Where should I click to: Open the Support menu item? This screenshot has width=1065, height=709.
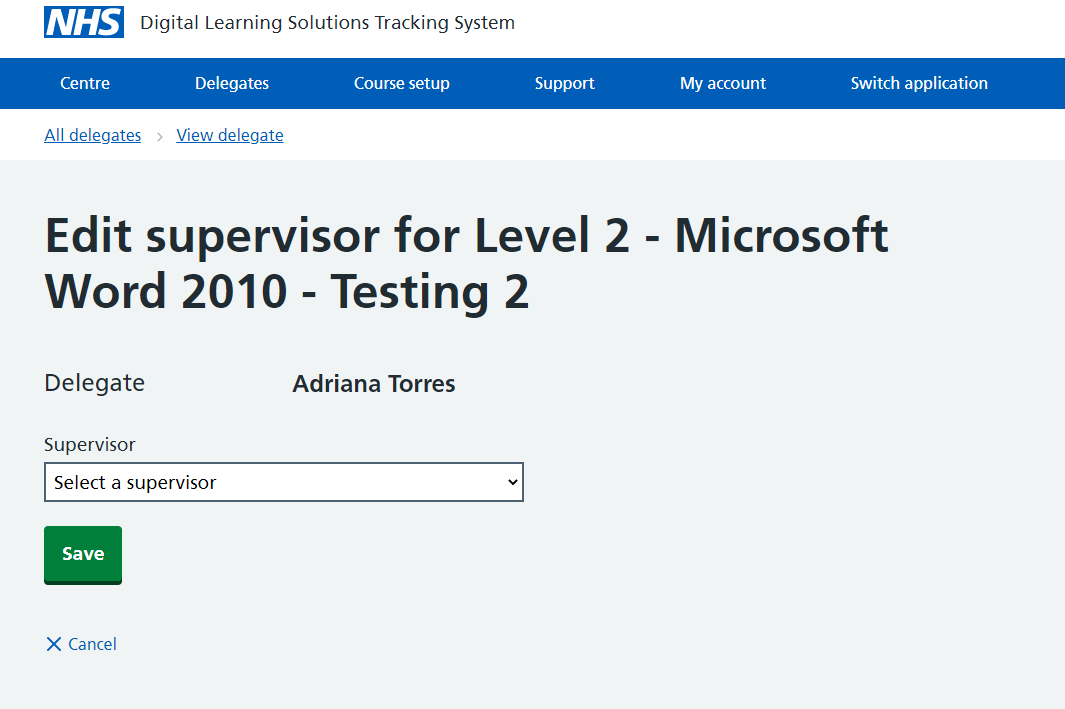point(564,83)
